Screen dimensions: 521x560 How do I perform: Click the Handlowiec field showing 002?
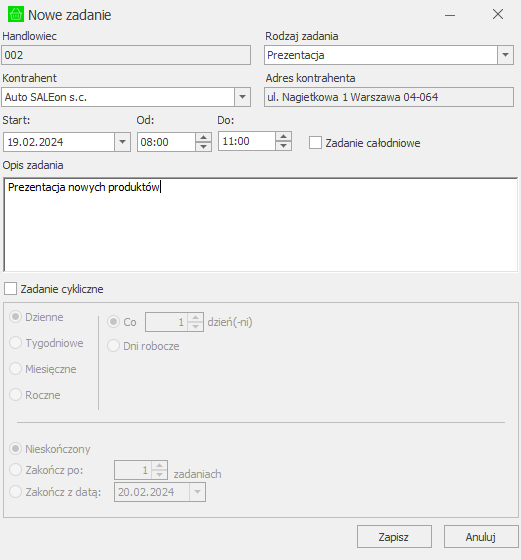point(126,55)
